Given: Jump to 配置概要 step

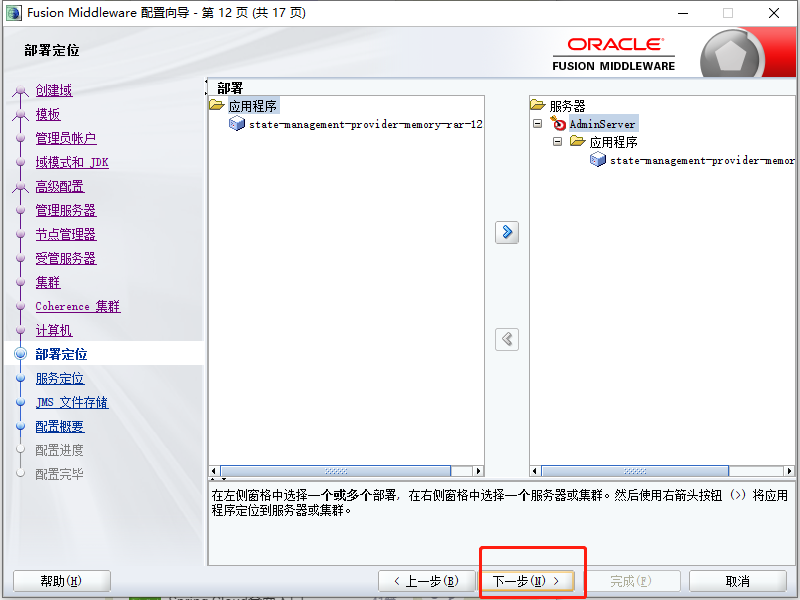Looking at the screenshot, I should click(60, 426).
